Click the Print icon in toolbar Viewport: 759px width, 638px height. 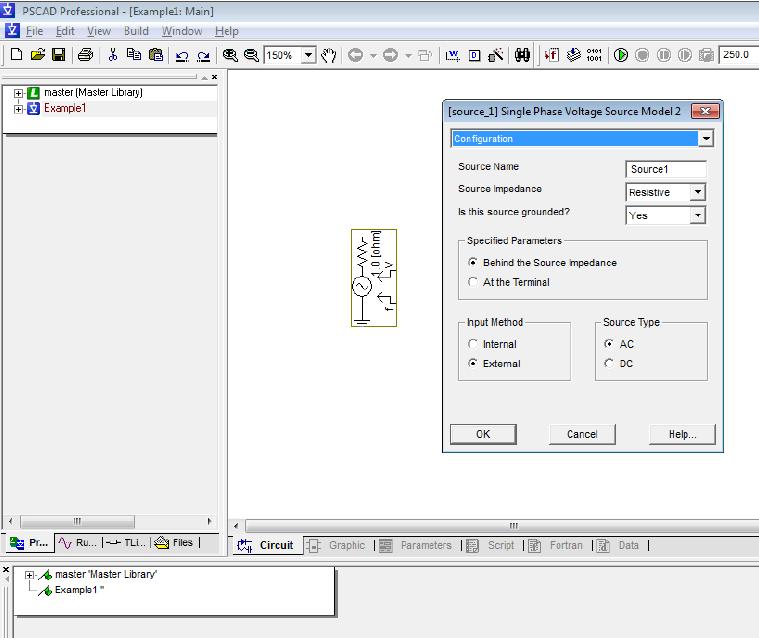[86, 55]
